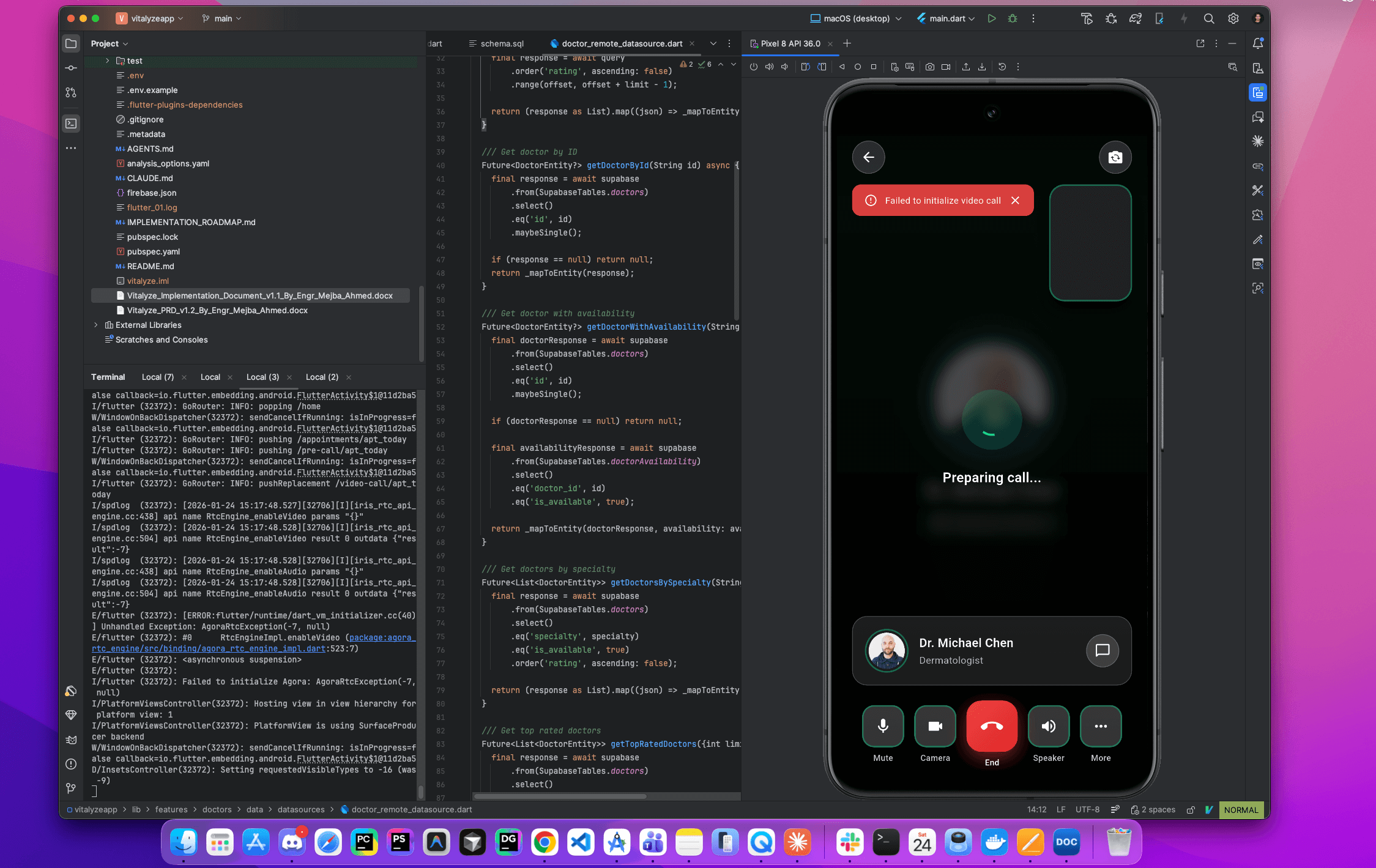
Task: Toggle Camera off in the call screen
Action: (x=934, y=727)
